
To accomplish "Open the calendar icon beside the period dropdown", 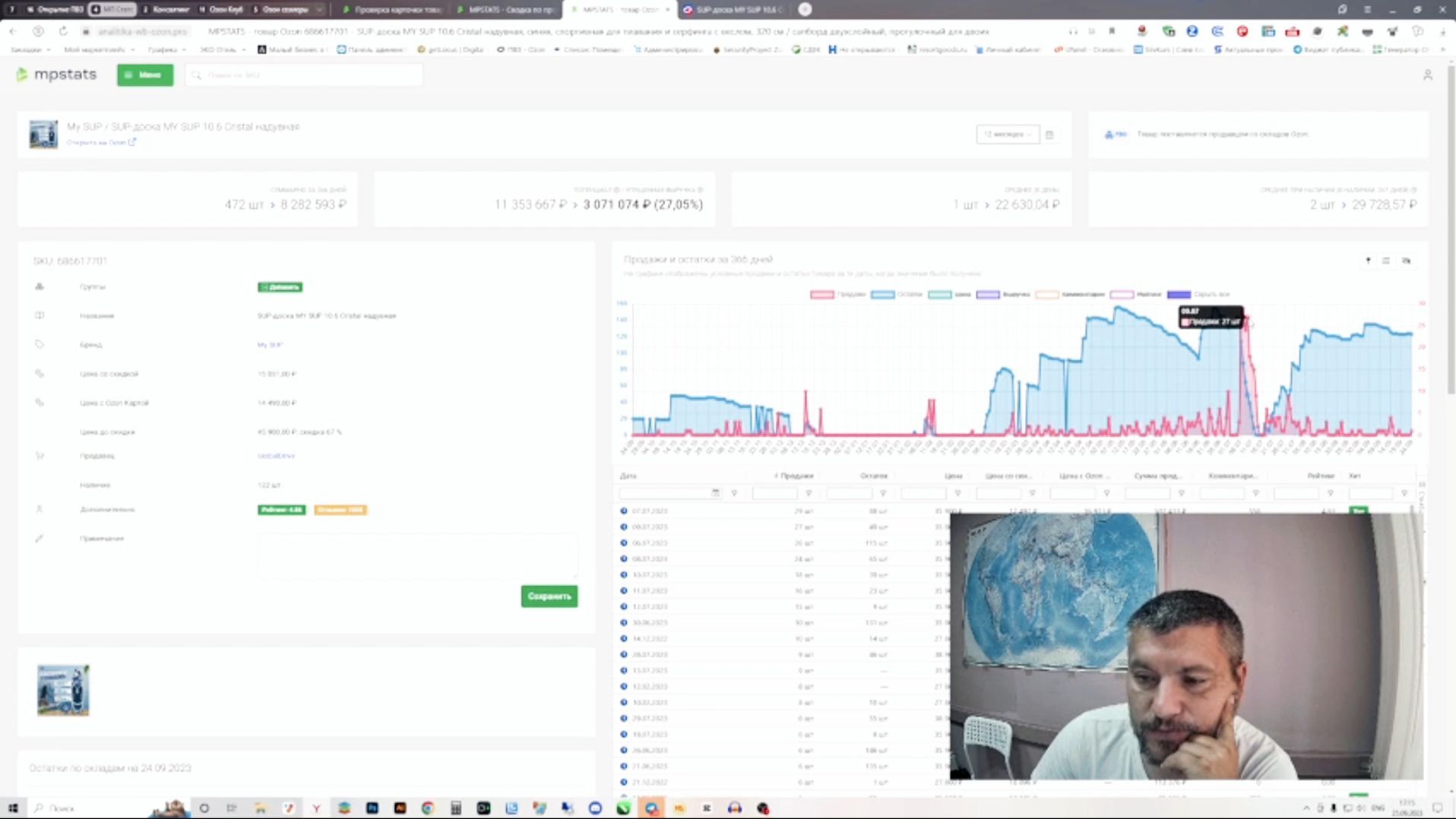I will [x=1049, y=134].
